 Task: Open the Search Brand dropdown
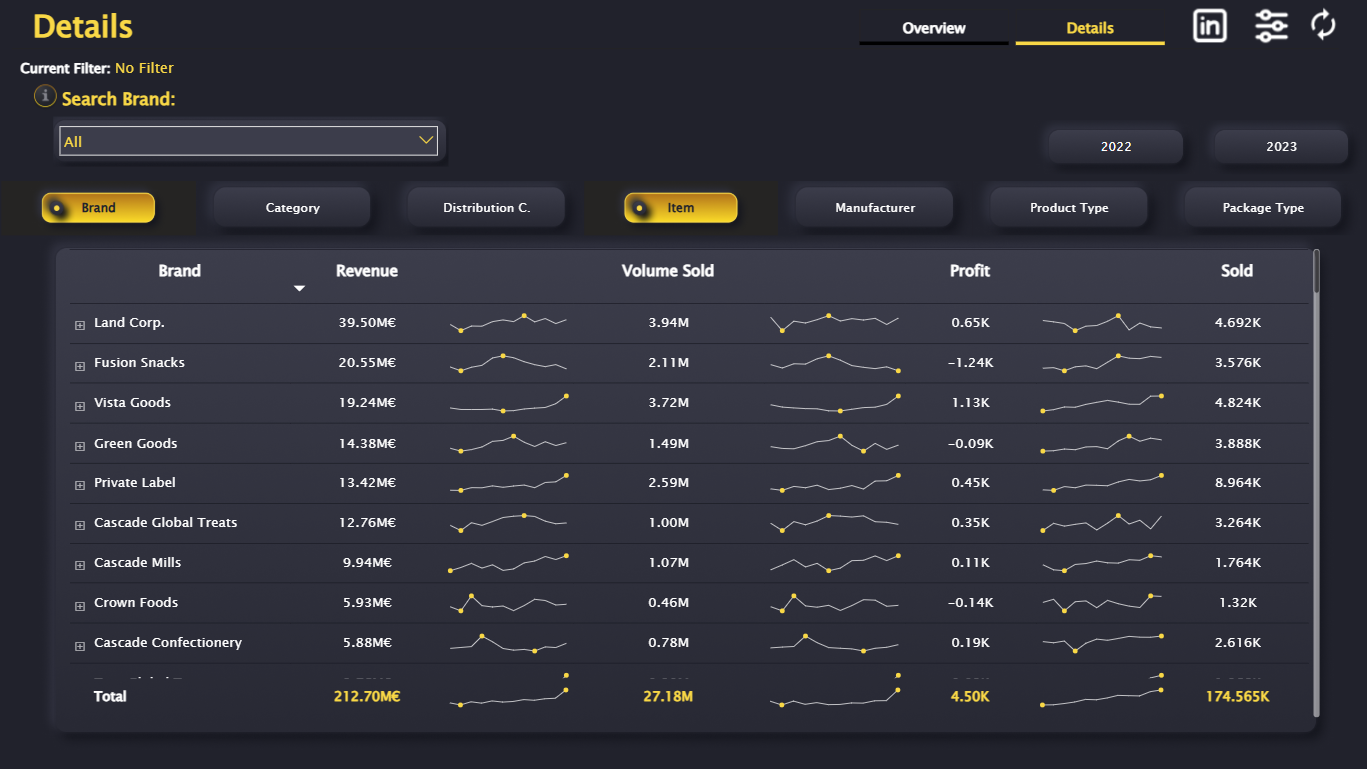point(249,141)
